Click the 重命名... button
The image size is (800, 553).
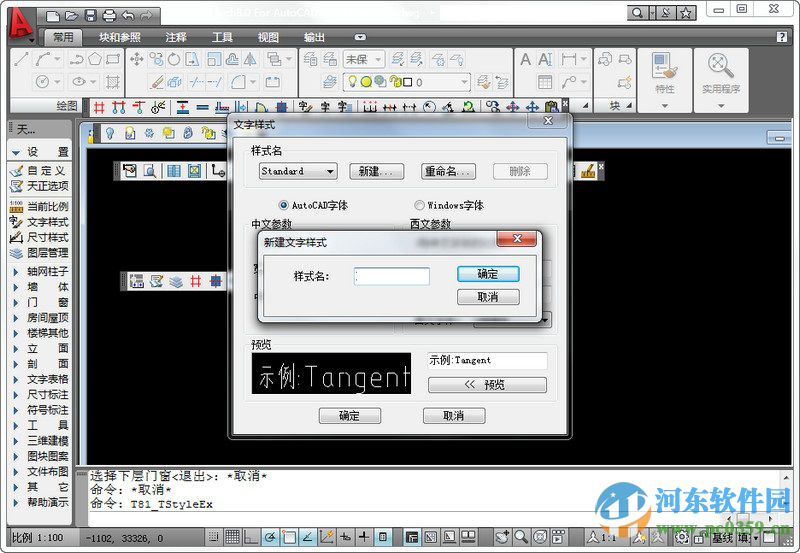tap(448, 171)
